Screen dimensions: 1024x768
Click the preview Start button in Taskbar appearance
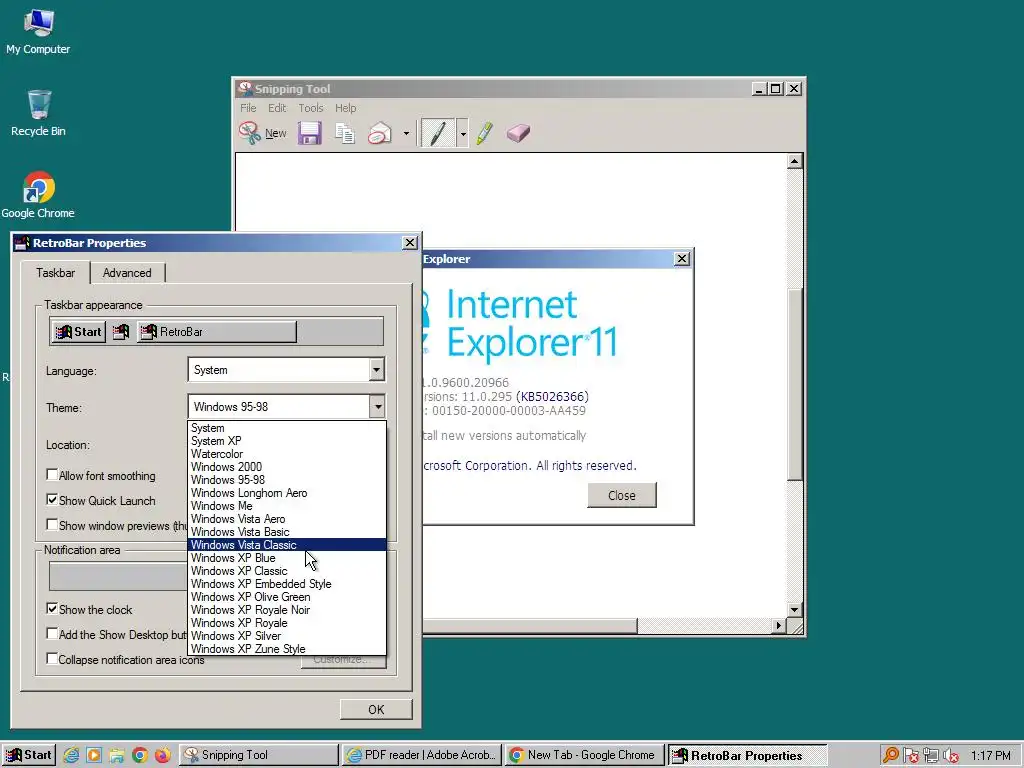tap(78, 332)
